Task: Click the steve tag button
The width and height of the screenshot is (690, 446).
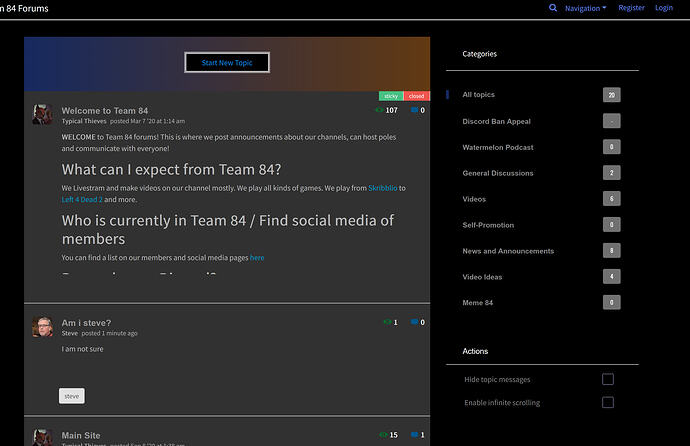Action: 72,396
